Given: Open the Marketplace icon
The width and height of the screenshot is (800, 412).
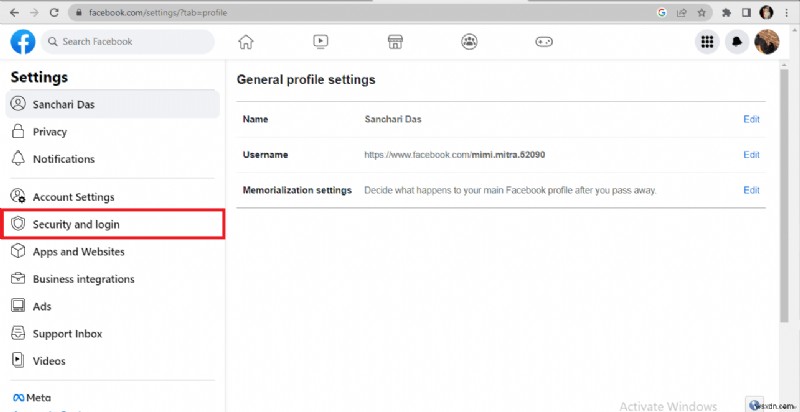Looking at the screenshot, I should point(395,42).
